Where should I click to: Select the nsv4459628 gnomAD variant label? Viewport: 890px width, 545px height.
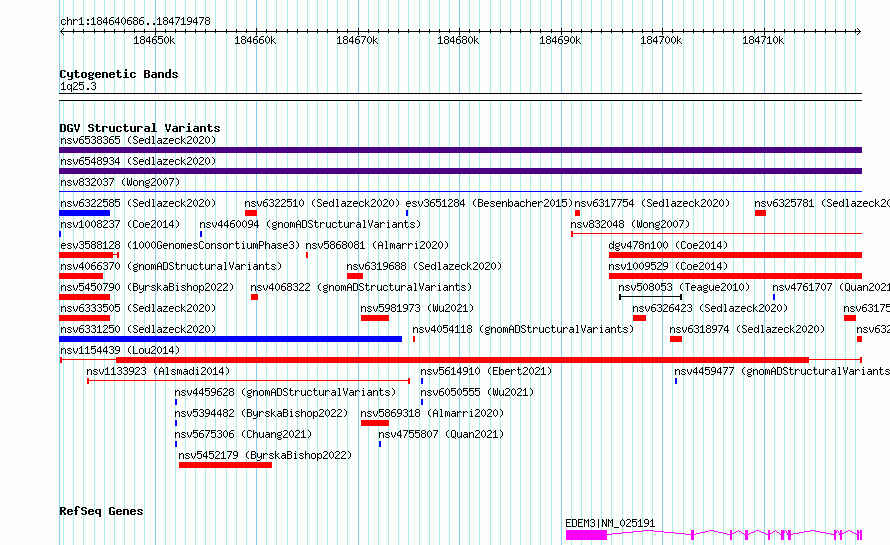pos(285,392)
